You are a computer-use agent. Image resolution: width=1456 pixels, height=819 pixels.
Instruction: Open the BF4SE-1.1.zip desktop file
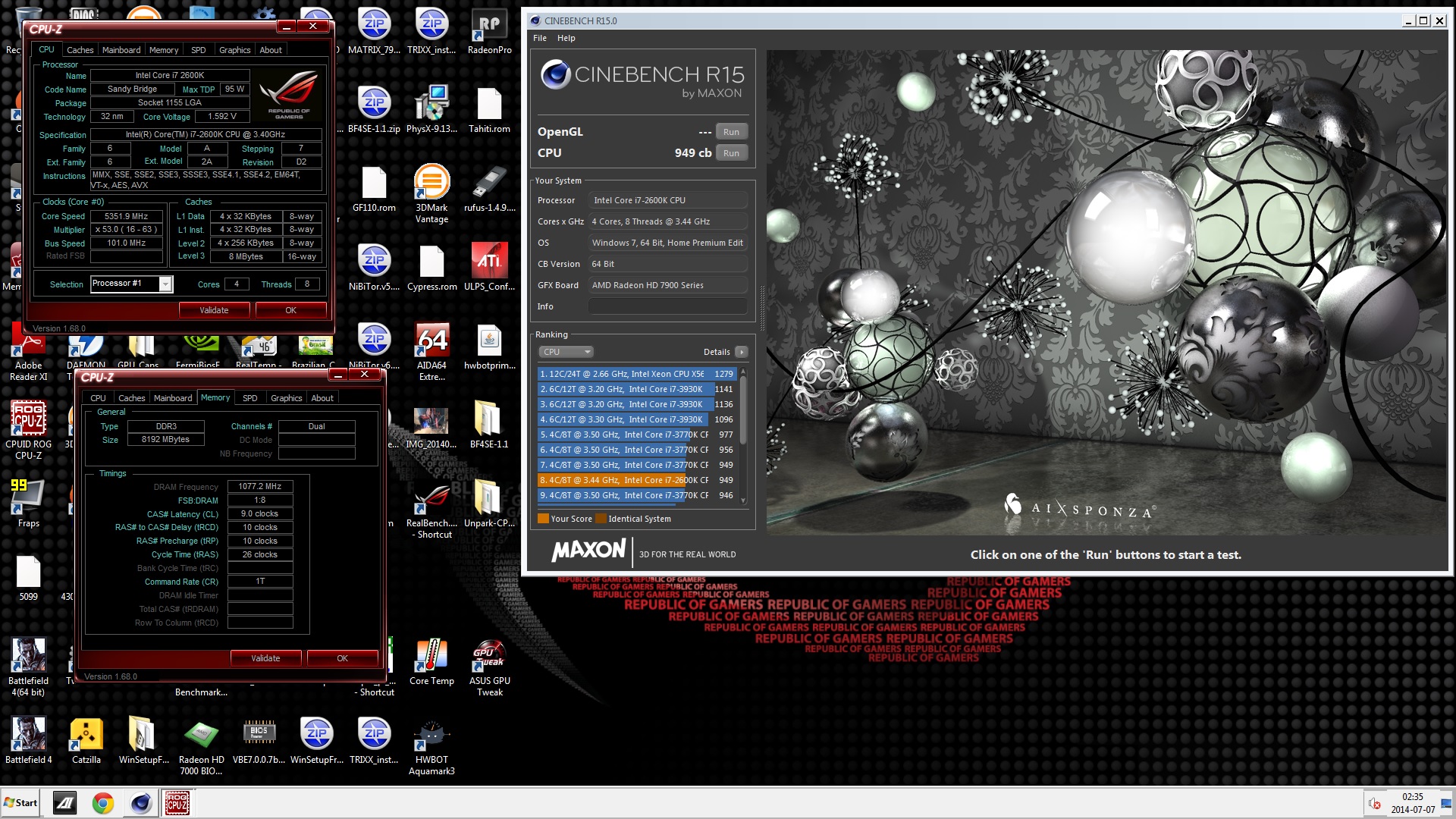click(x=374, y=111)
